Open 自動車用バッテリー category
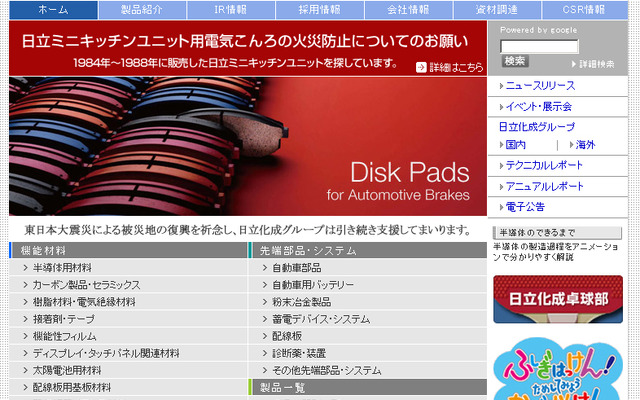Screen dimensions: 640x400 pyautogui.click(x=313, y=285)
